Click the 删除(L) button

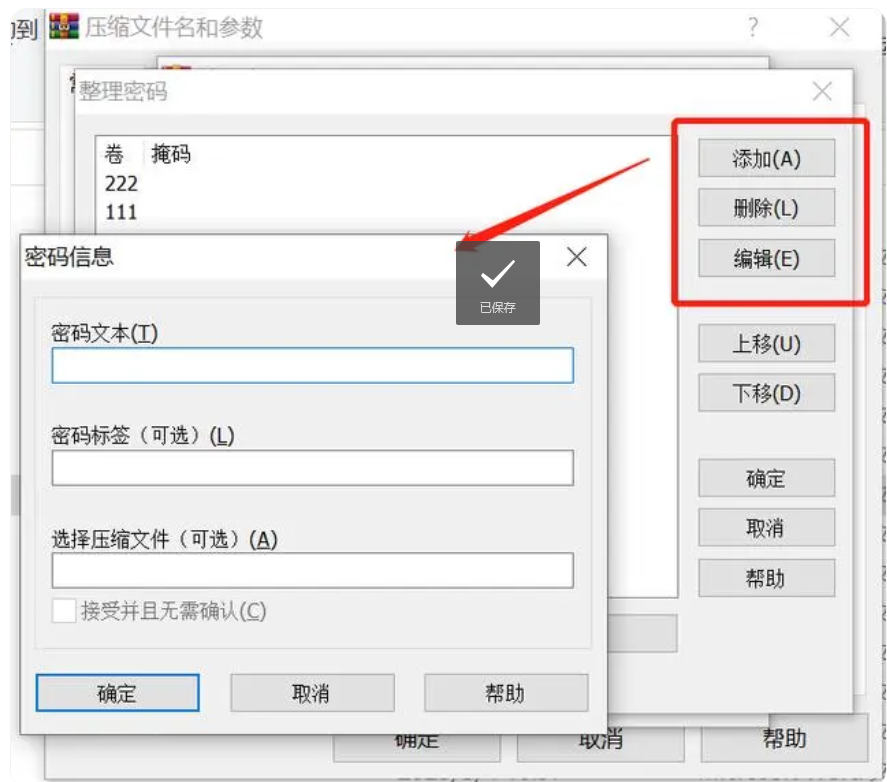(767, 208)
